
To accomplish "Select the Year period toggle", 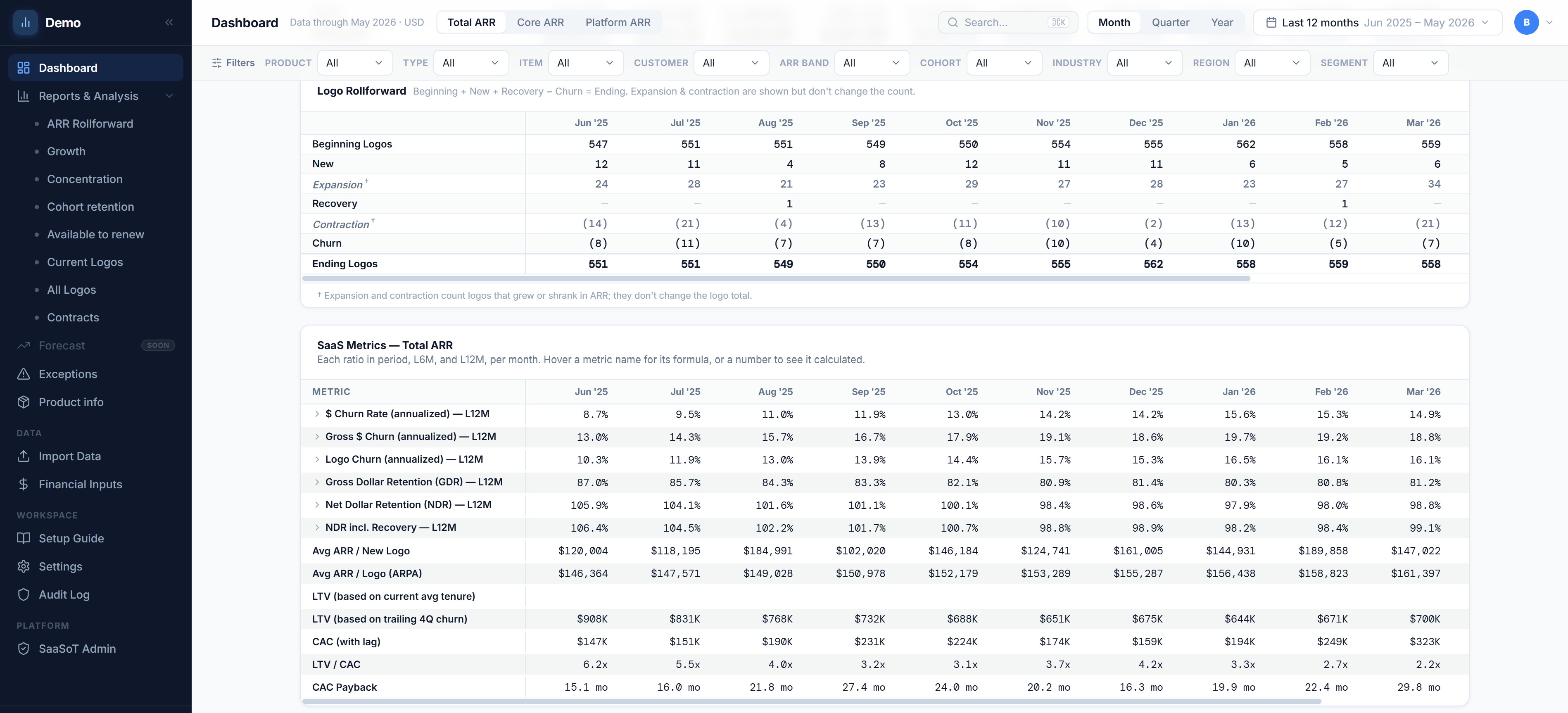I will pos(1222,23).
